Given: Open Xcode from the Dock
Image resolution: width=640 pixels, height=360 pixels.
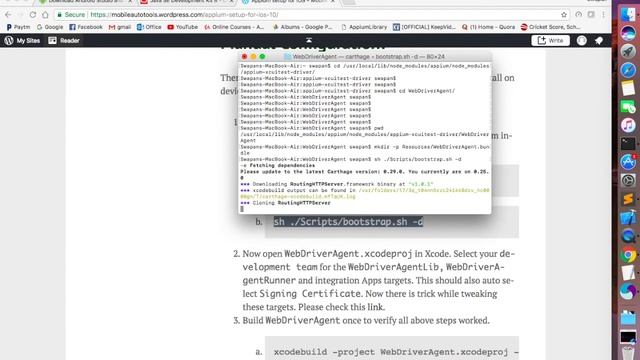Looking at the screenshot, I should (628, 218).
